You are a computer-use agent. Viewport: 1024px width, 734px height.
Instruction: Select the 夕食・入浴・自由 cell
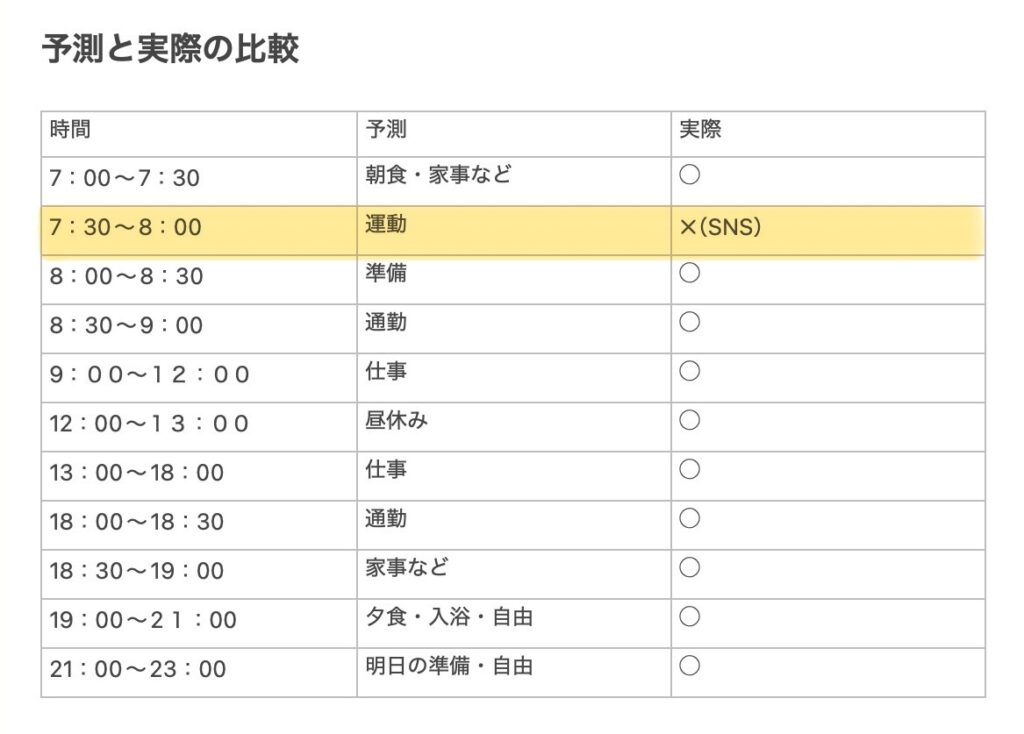[449, 617]
